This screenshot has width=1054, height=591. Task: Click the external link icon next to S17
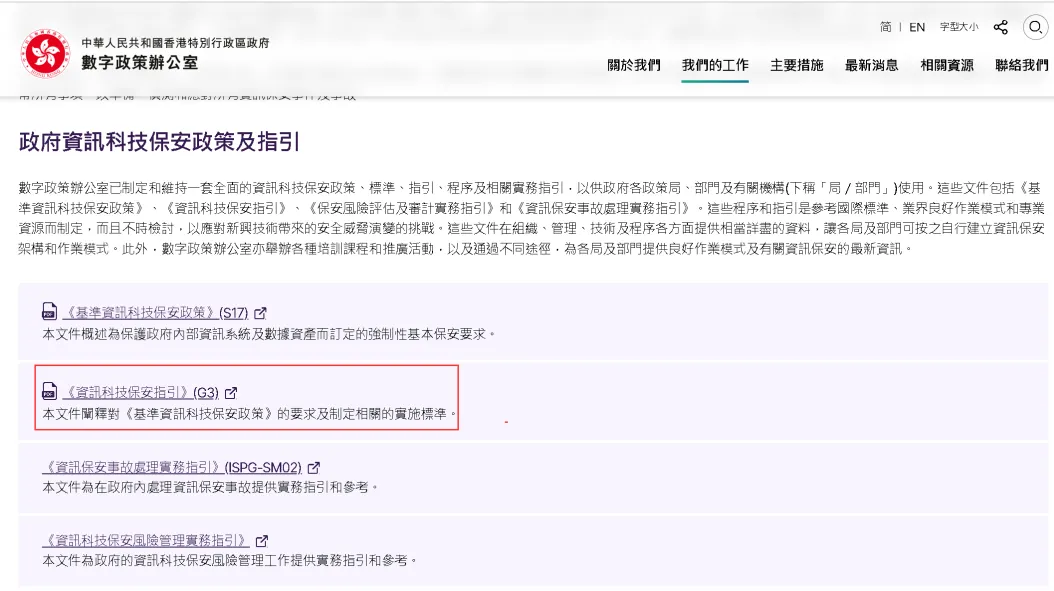point(260,312)
